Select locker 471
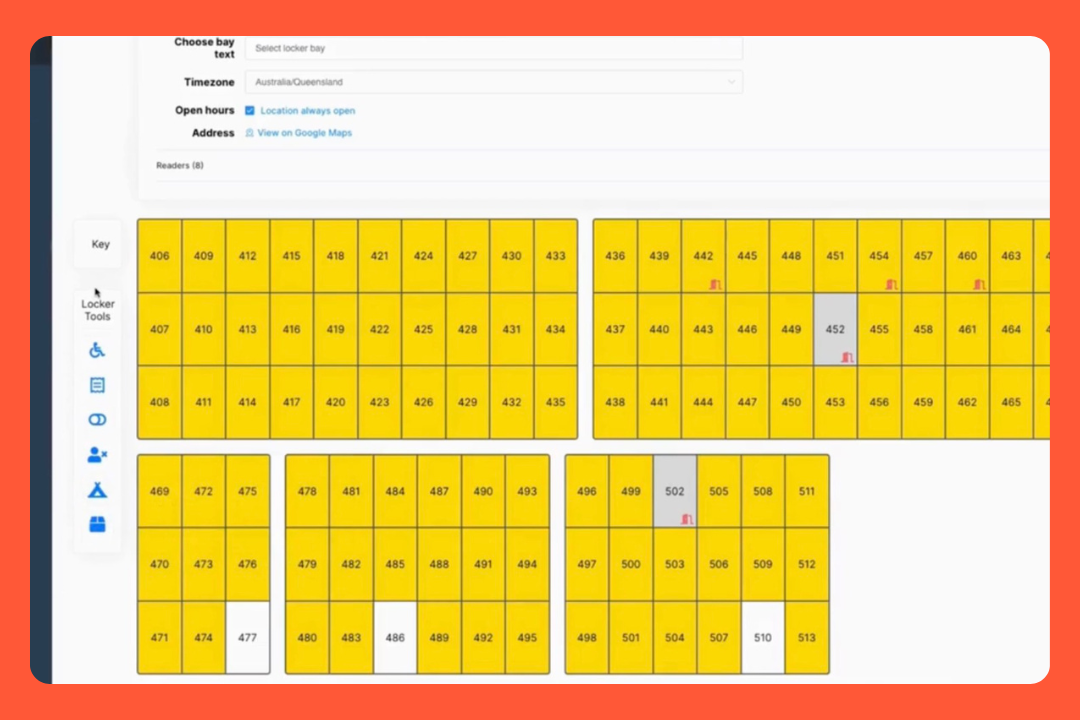 tap(160, 637)
